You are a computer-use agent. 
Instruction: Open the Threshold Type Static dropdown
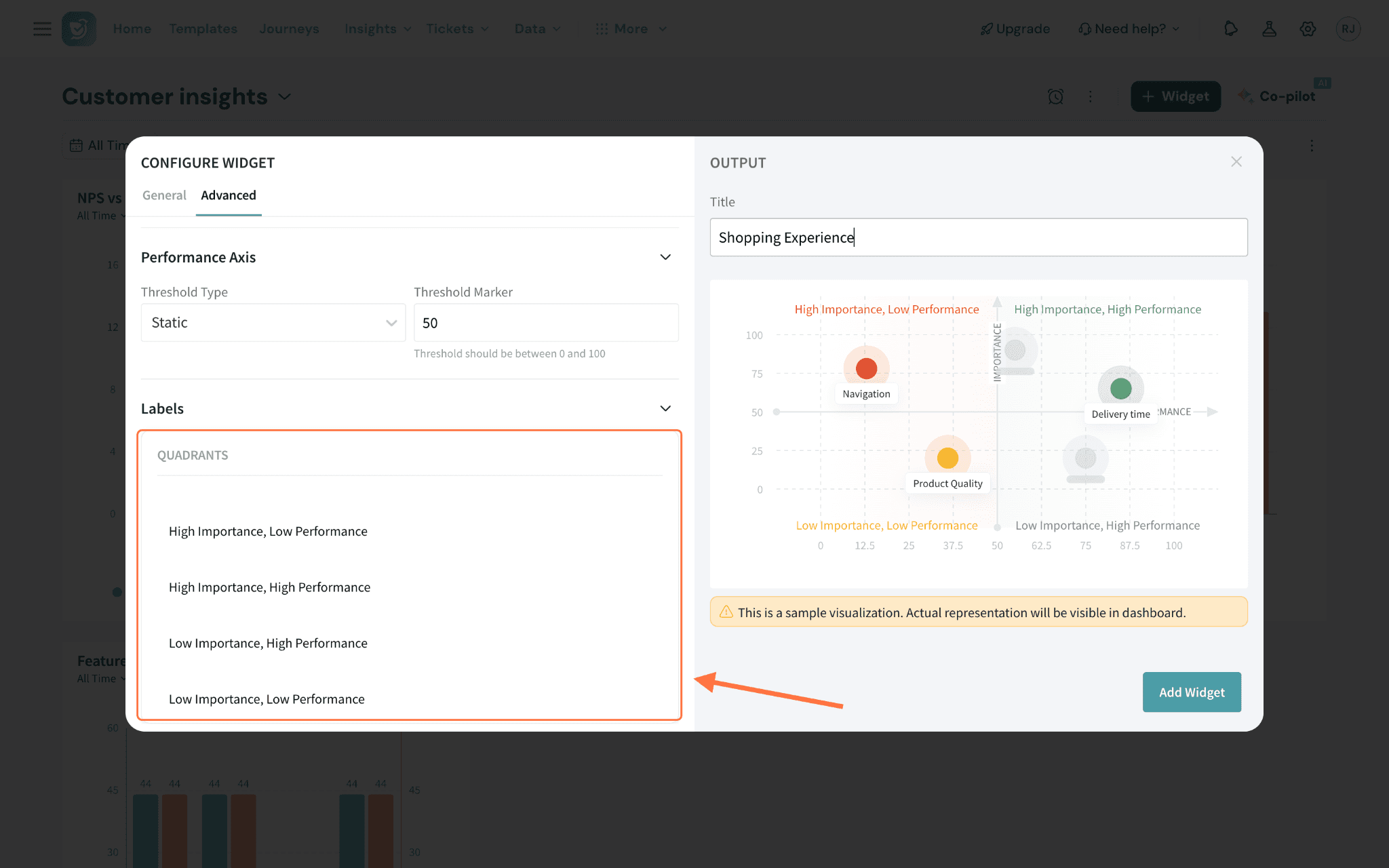pos(273,323)
